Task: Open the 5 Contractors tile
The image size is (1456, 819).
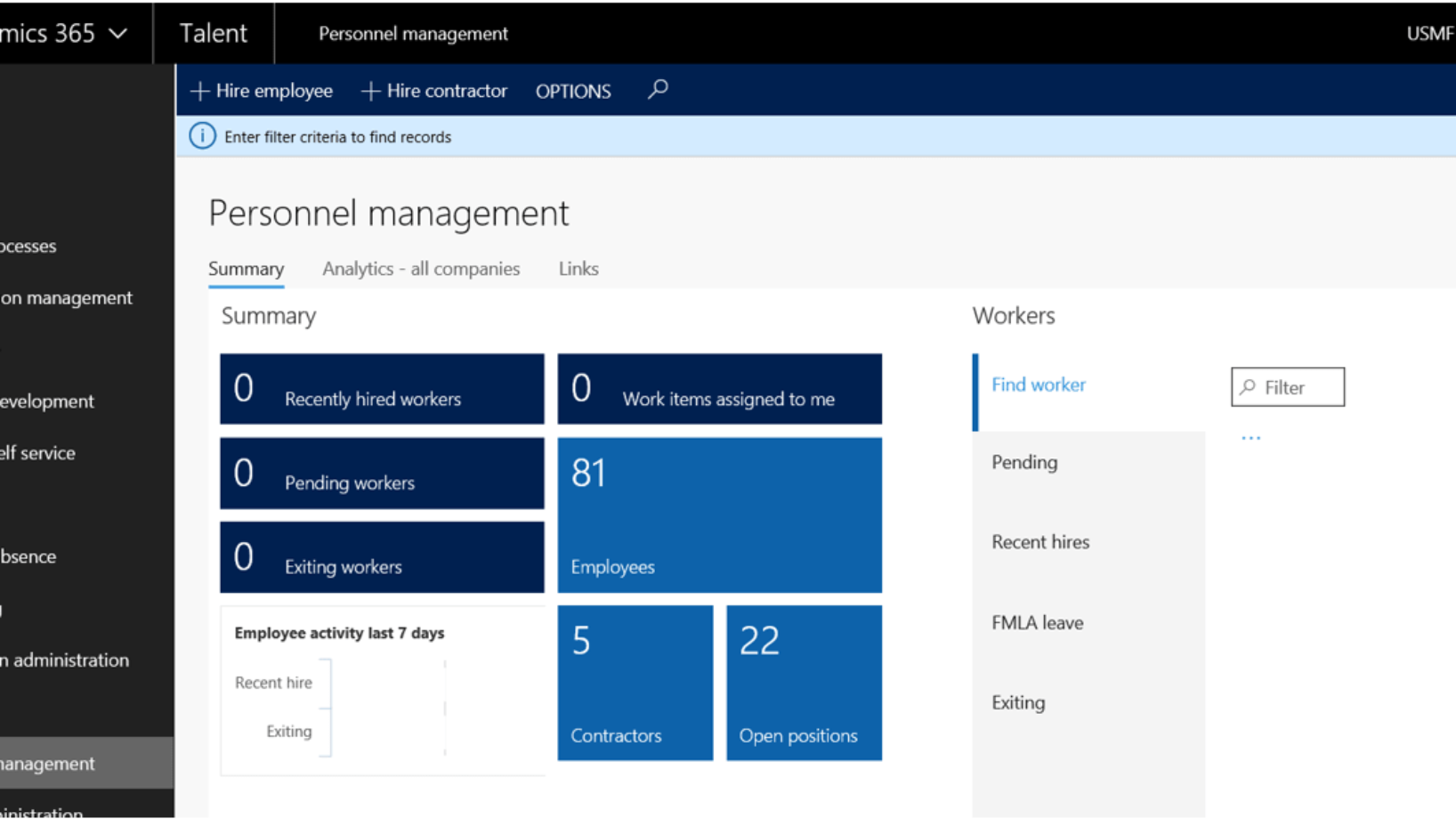Action: tap(635, 683)
